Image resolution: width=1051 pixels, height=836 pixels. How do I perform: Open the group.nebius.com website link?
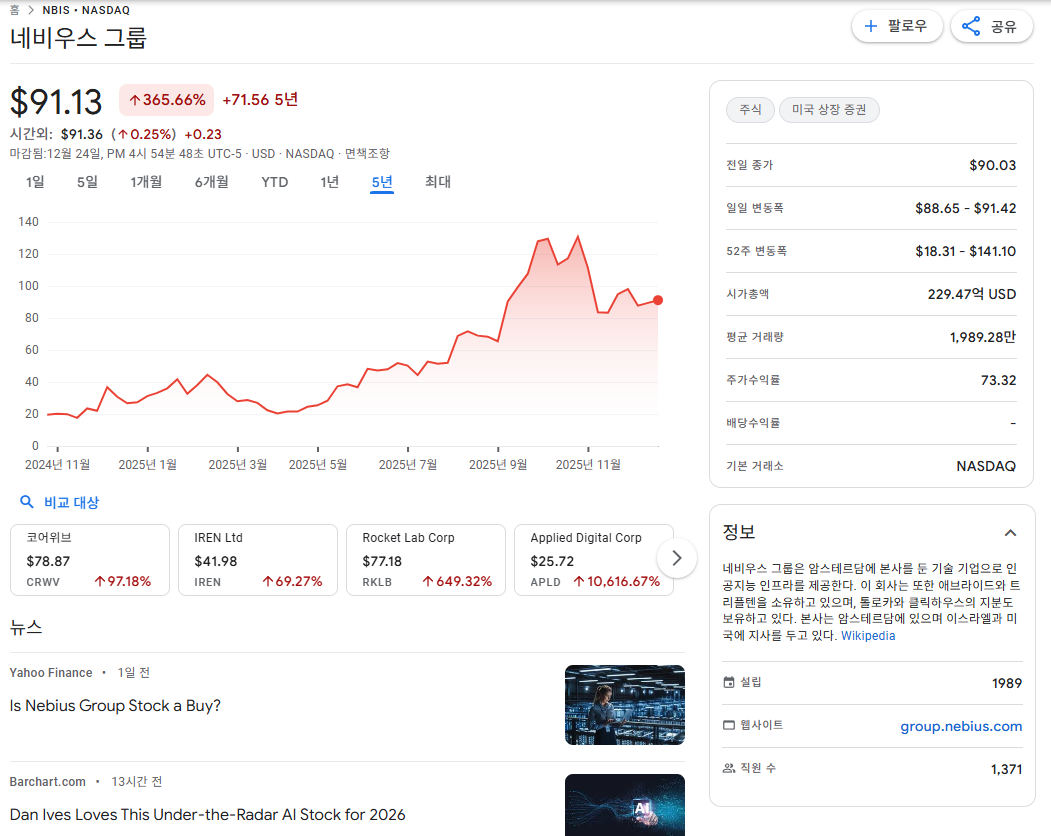tap(961, 726)
